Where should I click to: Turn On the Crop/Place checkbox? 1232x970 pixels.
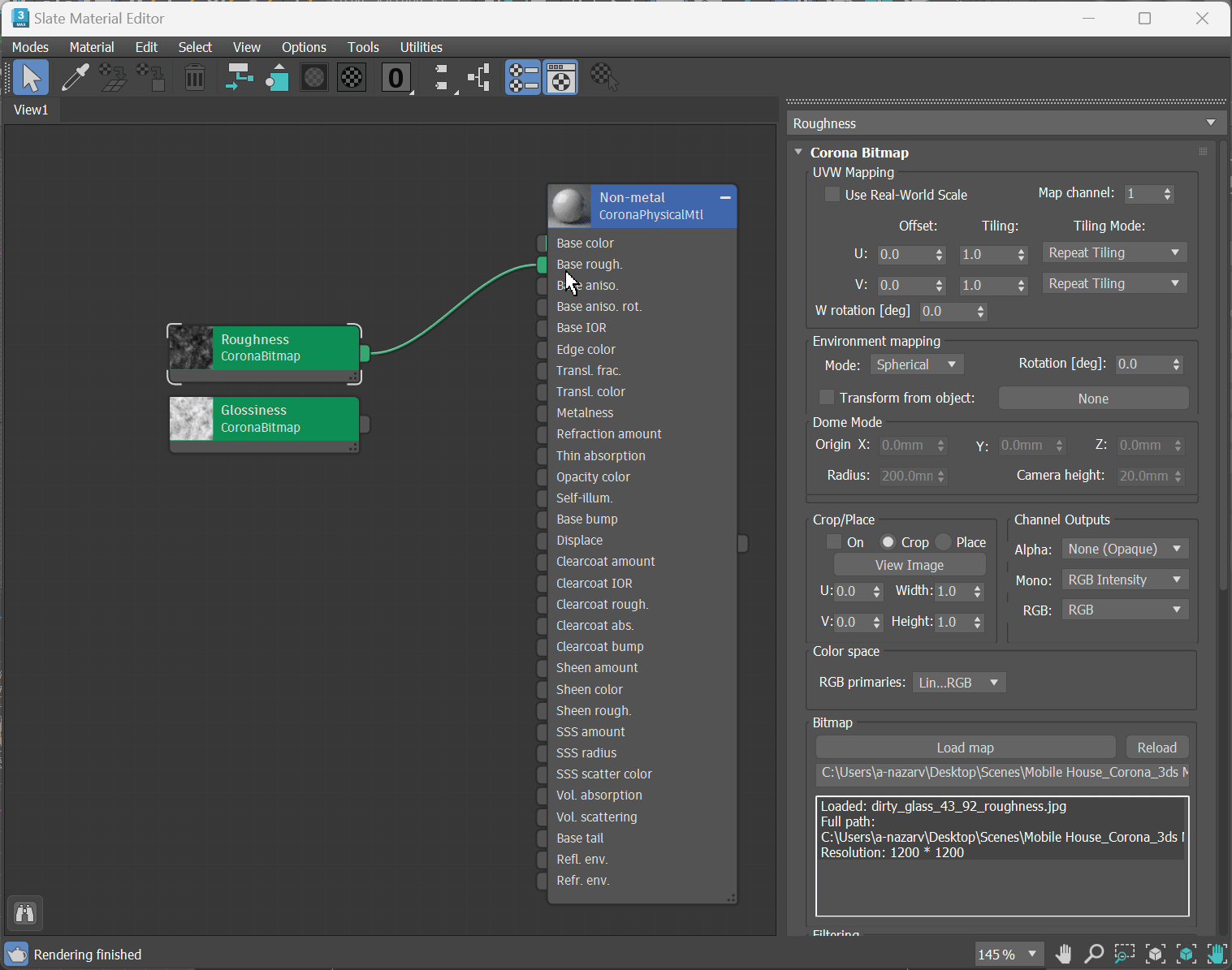point(834,542)
